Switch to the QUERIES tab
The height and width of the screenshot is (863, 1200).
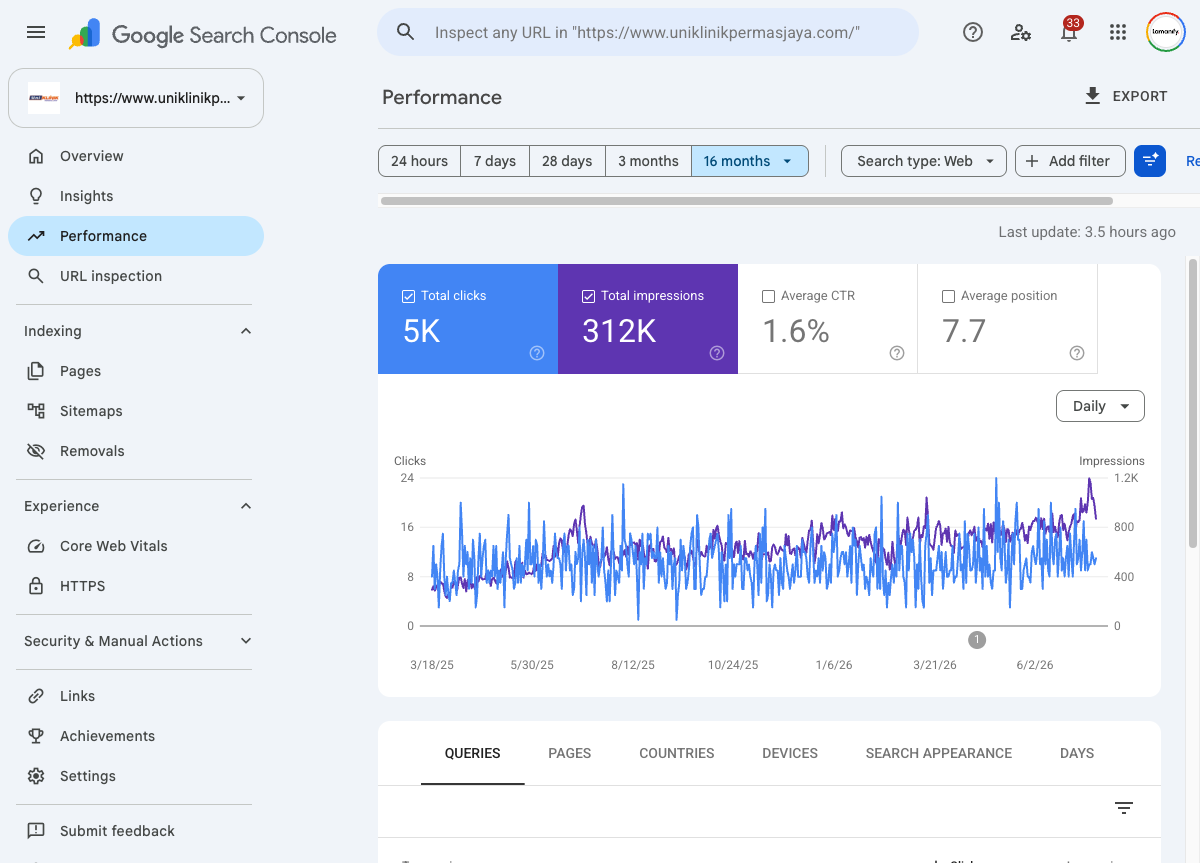473,753
